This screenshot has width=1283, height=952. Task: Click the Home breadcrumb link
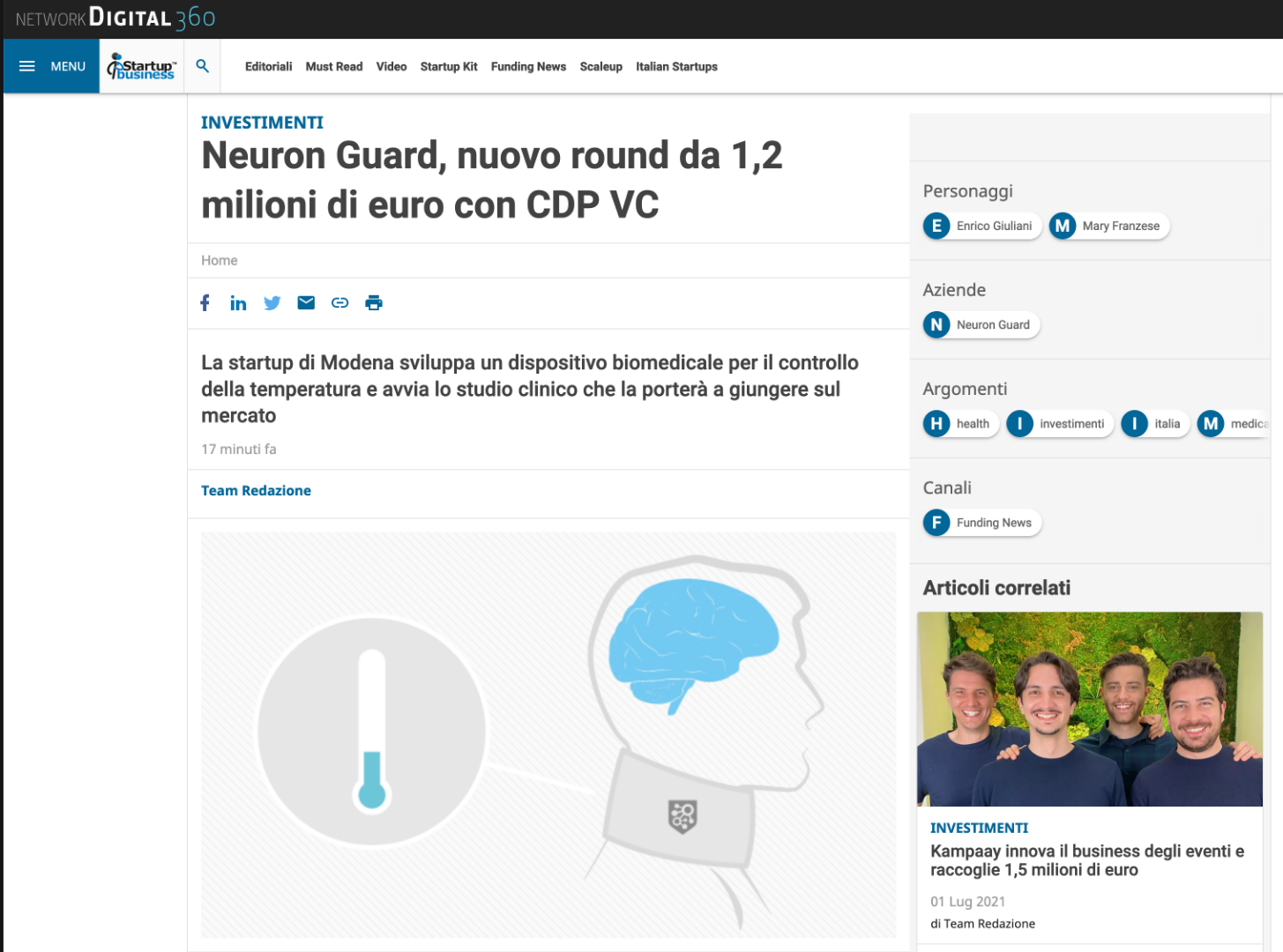(x=220, y=260)
